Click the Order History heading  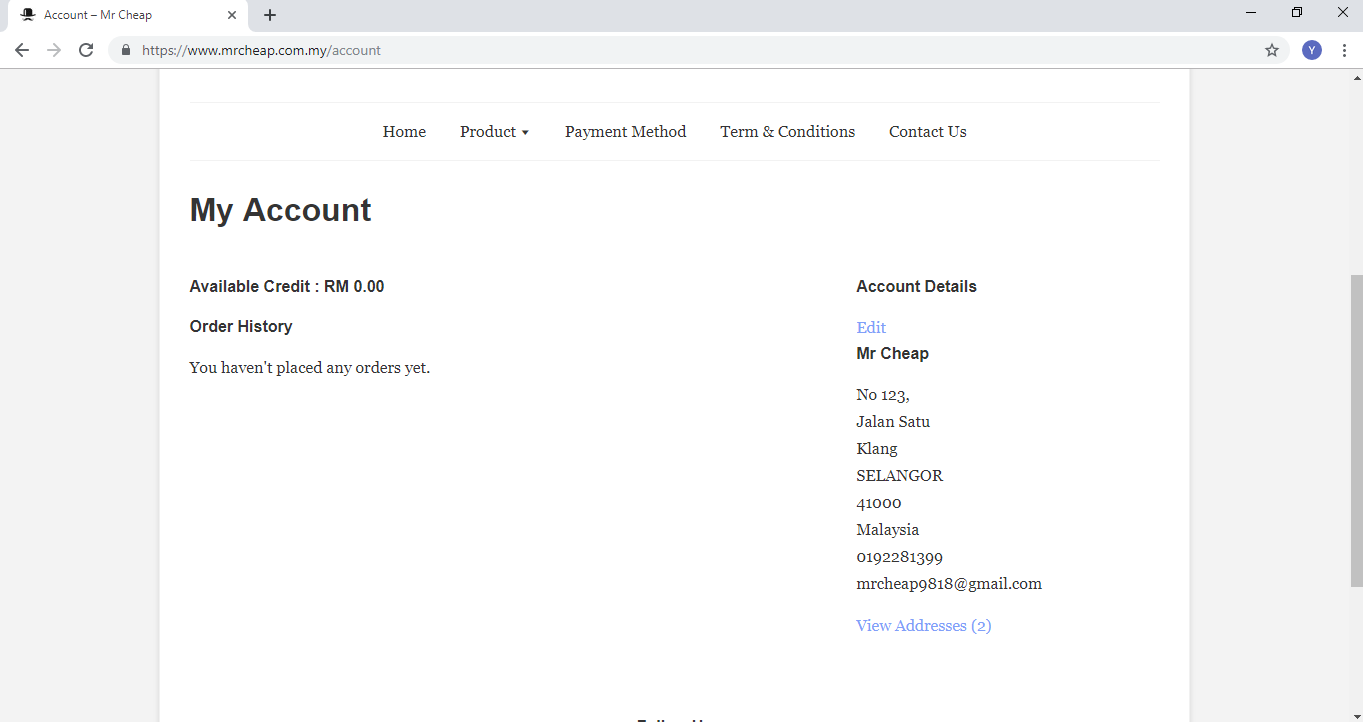[x=241, y=327]
